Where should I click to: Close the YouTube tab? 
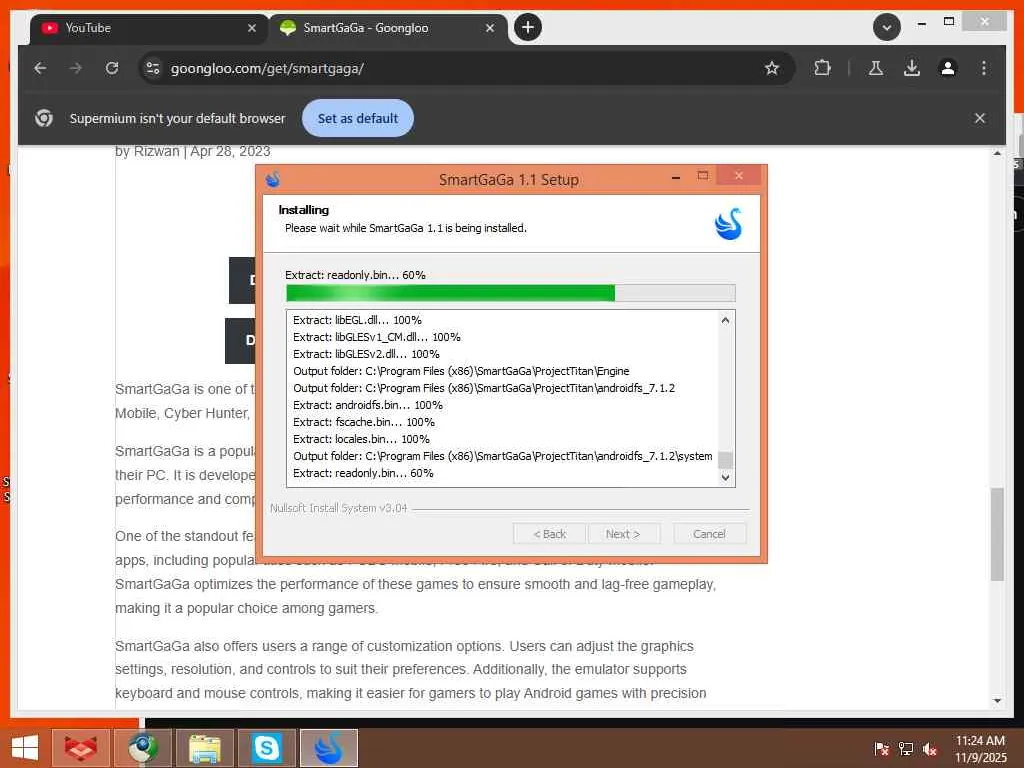(x=251, y=28)
